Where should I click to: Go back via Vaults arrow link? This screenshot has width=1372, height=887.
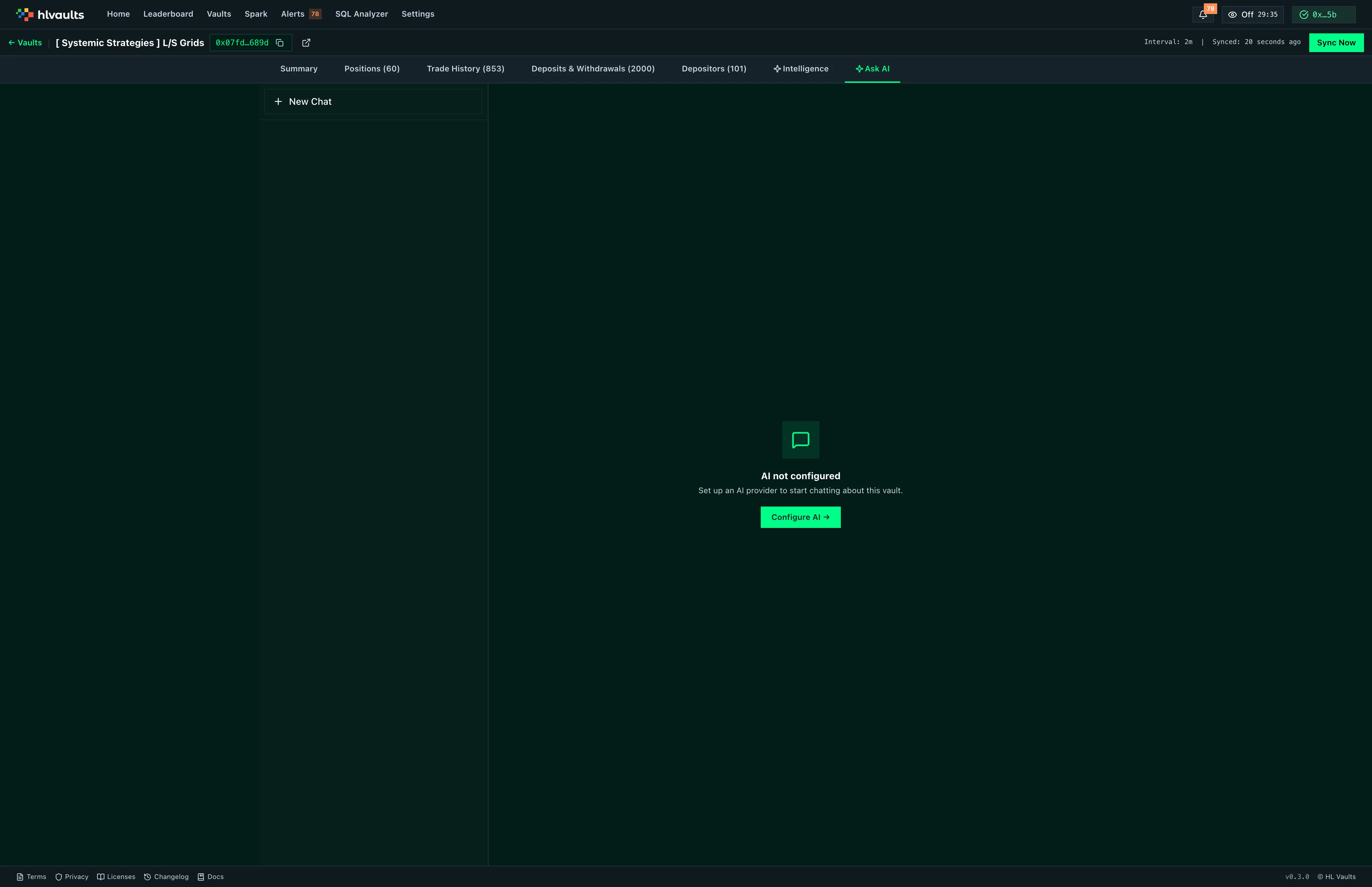point(25,43)
